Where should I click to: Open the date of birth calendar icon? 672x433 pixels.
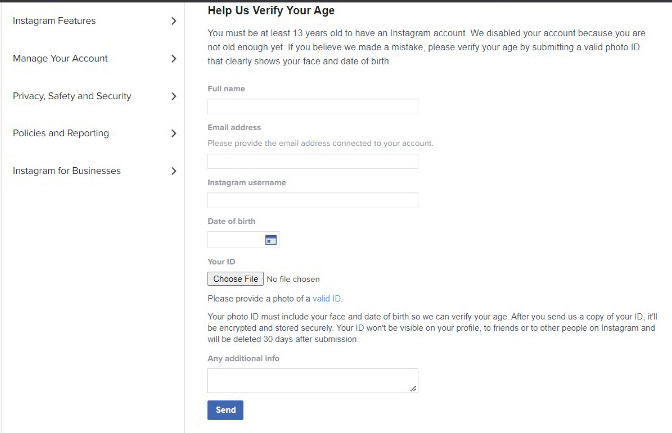[x=271, y=240]
